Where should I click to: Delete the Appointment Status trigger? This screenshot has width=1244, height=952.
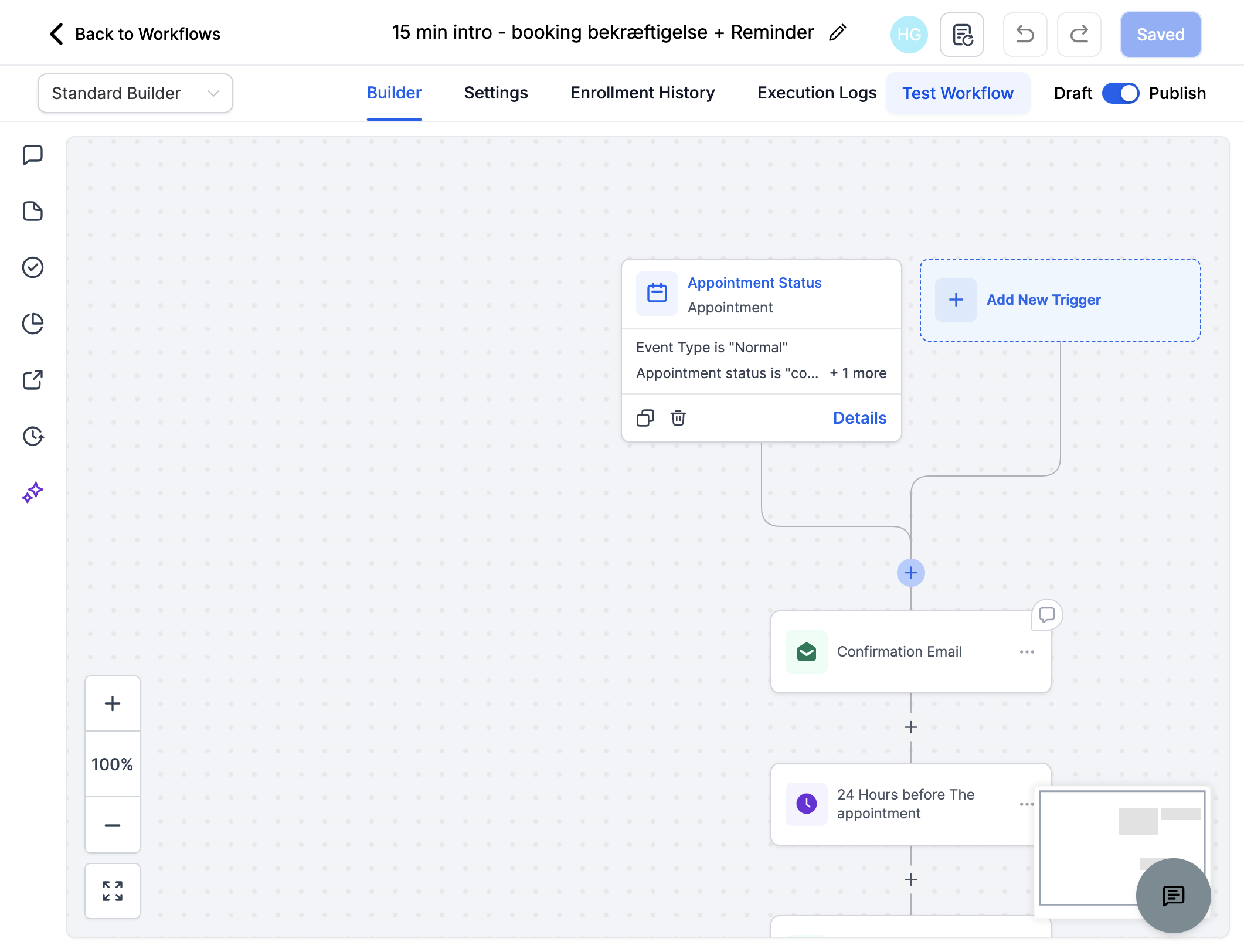point(678,418)
